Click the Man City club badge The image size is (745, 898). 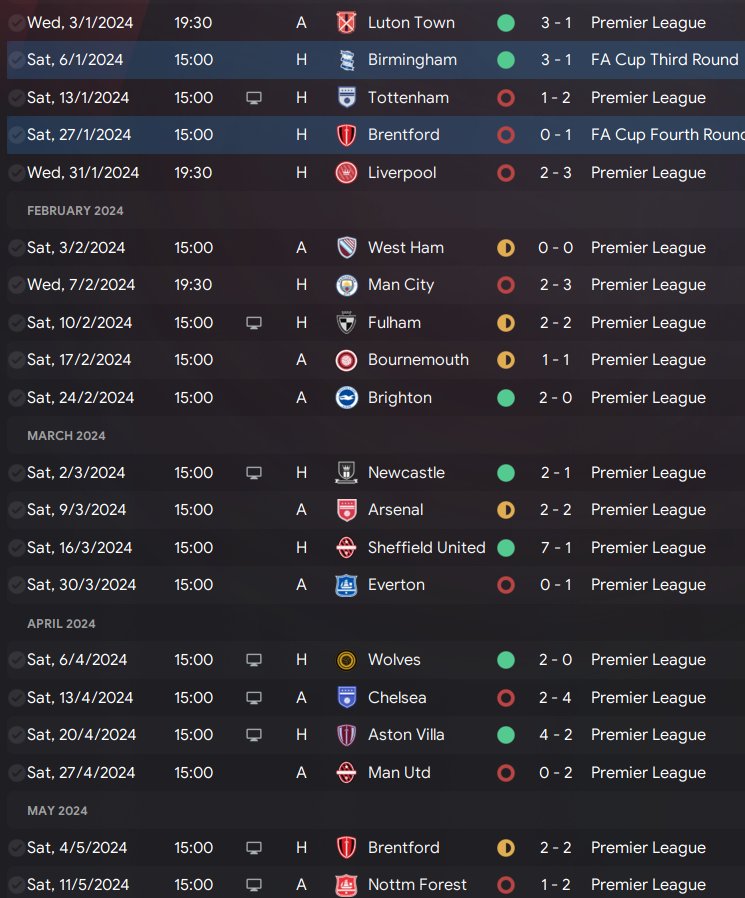point(346,285)
